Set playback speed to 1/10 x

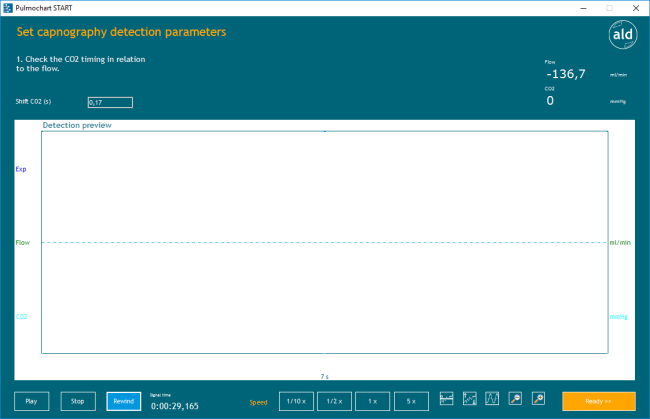[x=296, y=401]
